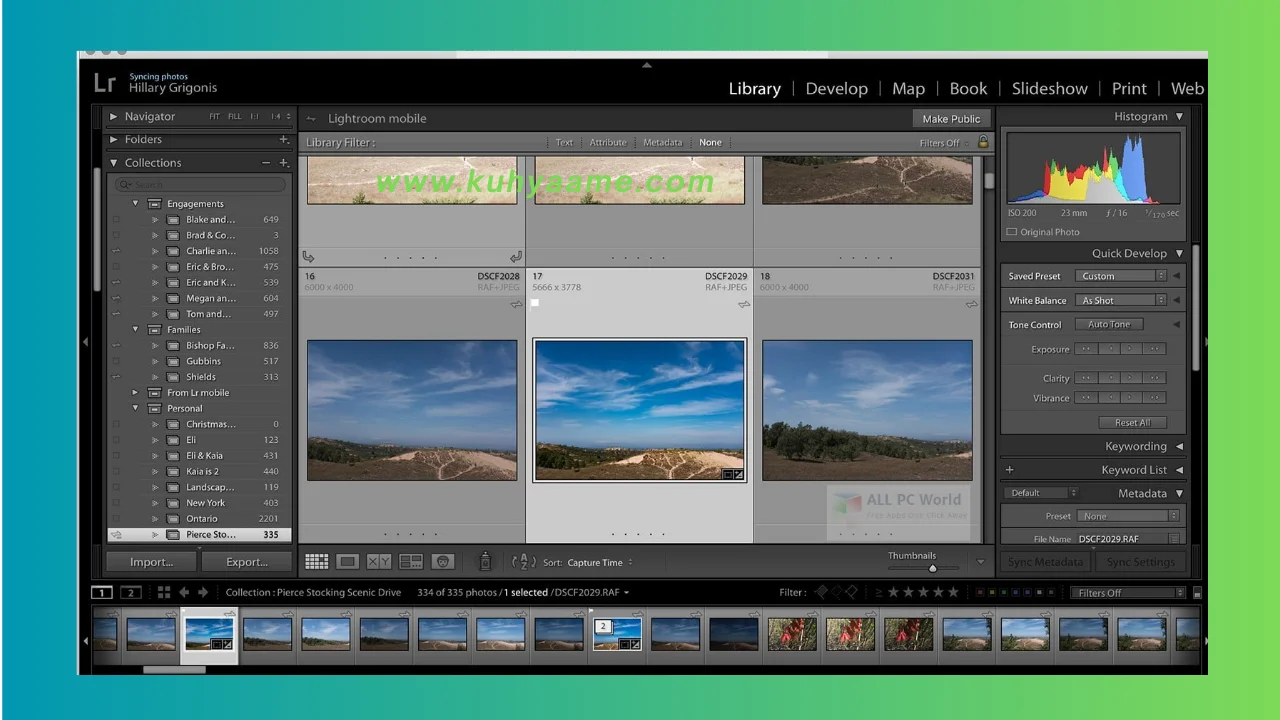The image size is (1280, 720).
Task: Click the Reset All button
Action: pyautogui.click(x=1132, y=423)
